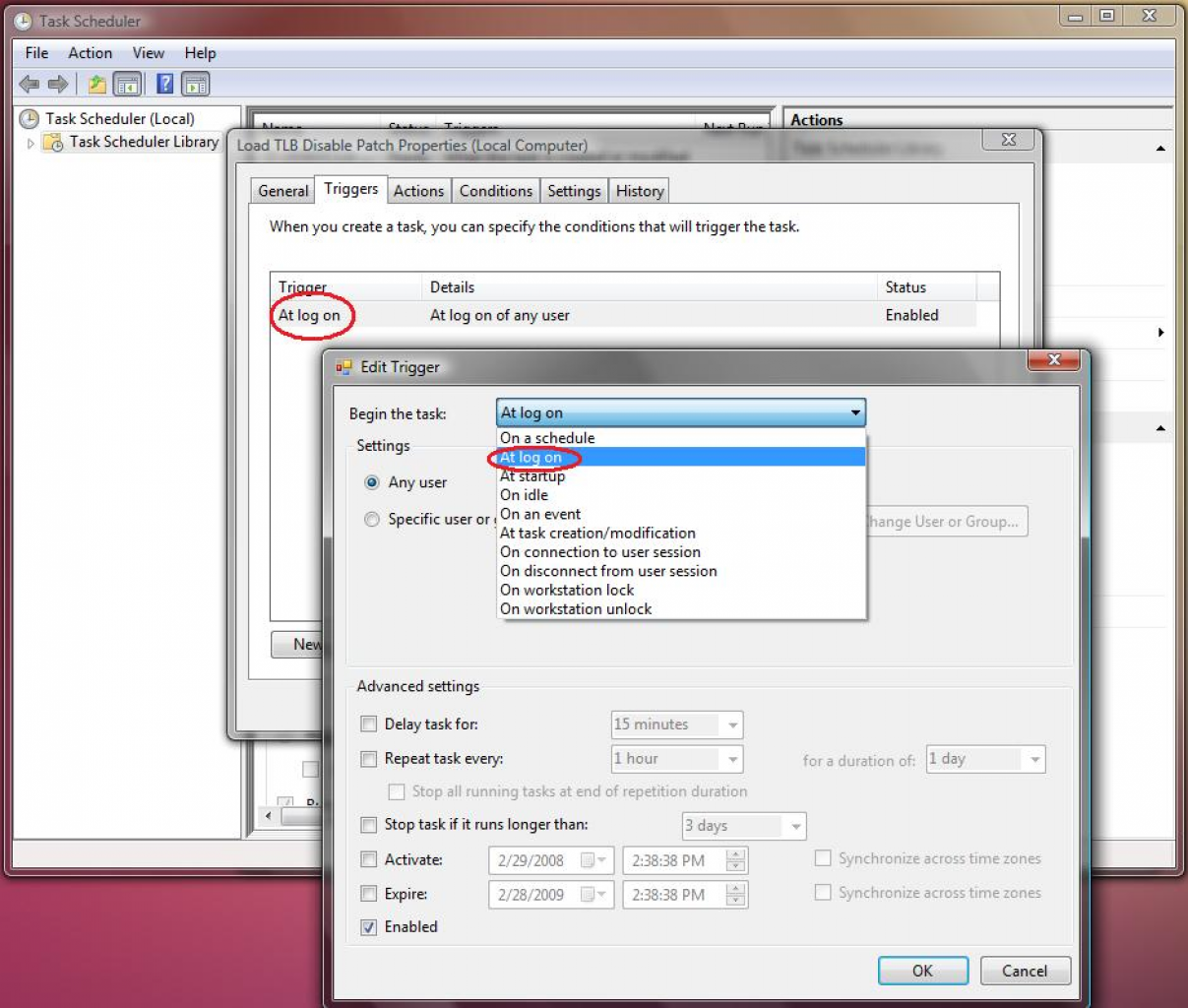
Task: Click the blue Help question mark icon
Action: click(165, 85)
